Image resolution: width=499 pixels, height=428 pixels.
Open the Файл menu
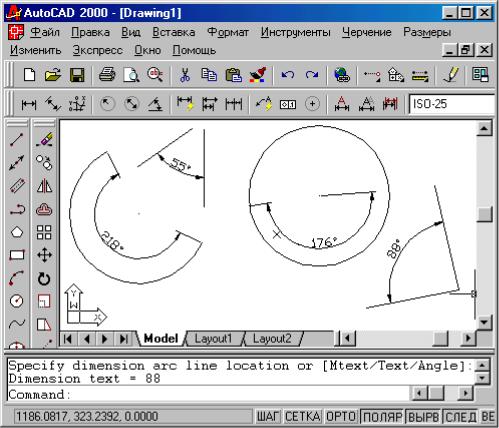click(x=45, y=32)
